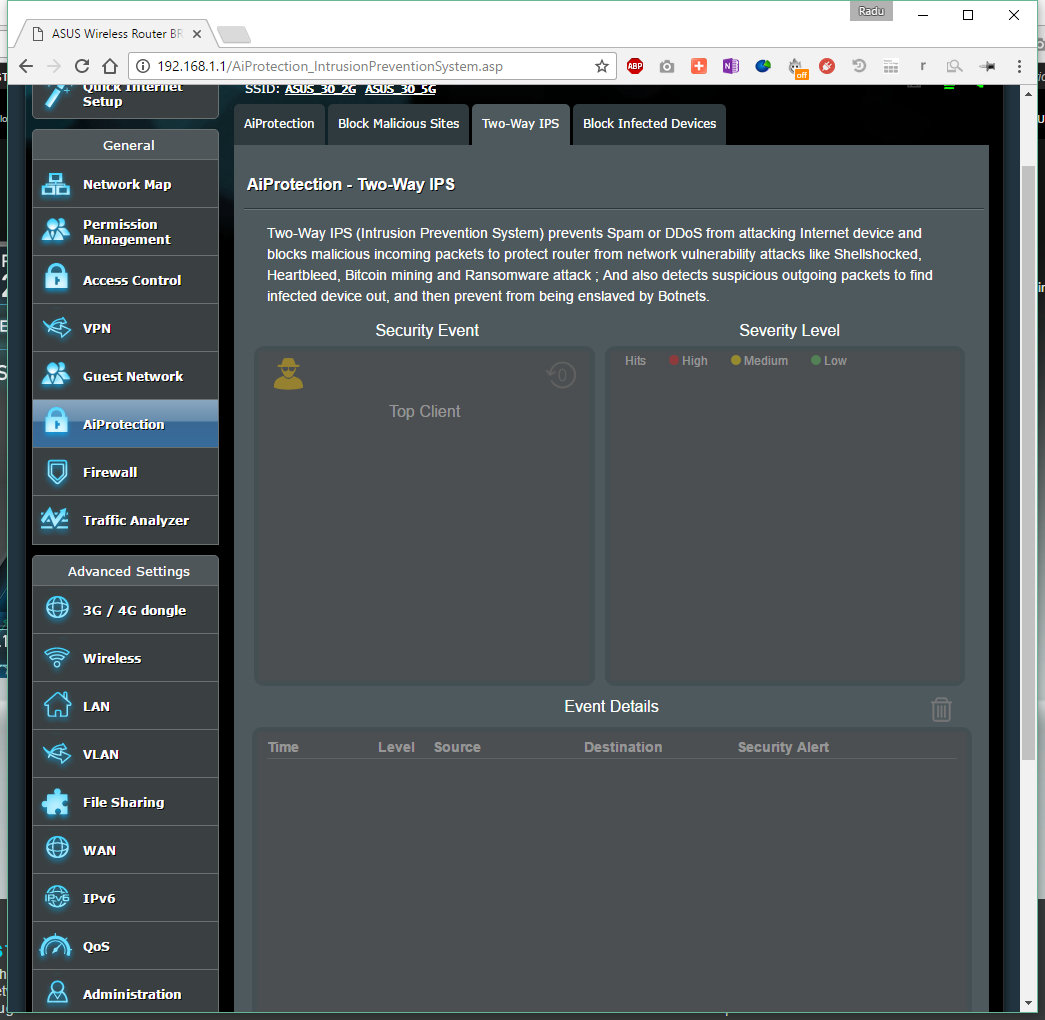
Task: Open Chrome's three-dot menu
Action: 1018,66
